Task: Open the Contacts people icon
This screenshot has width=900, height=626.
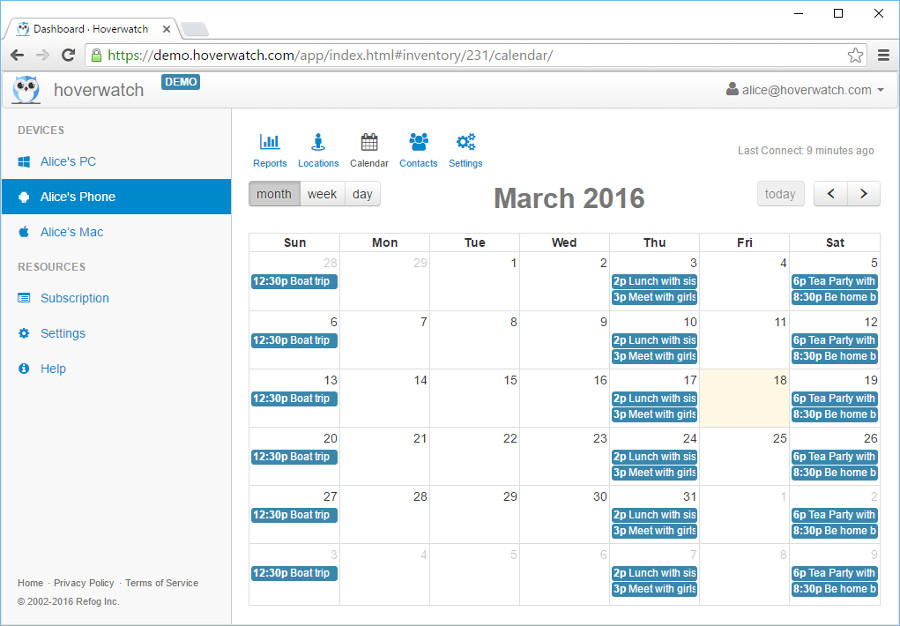Action: coord(418,142)
